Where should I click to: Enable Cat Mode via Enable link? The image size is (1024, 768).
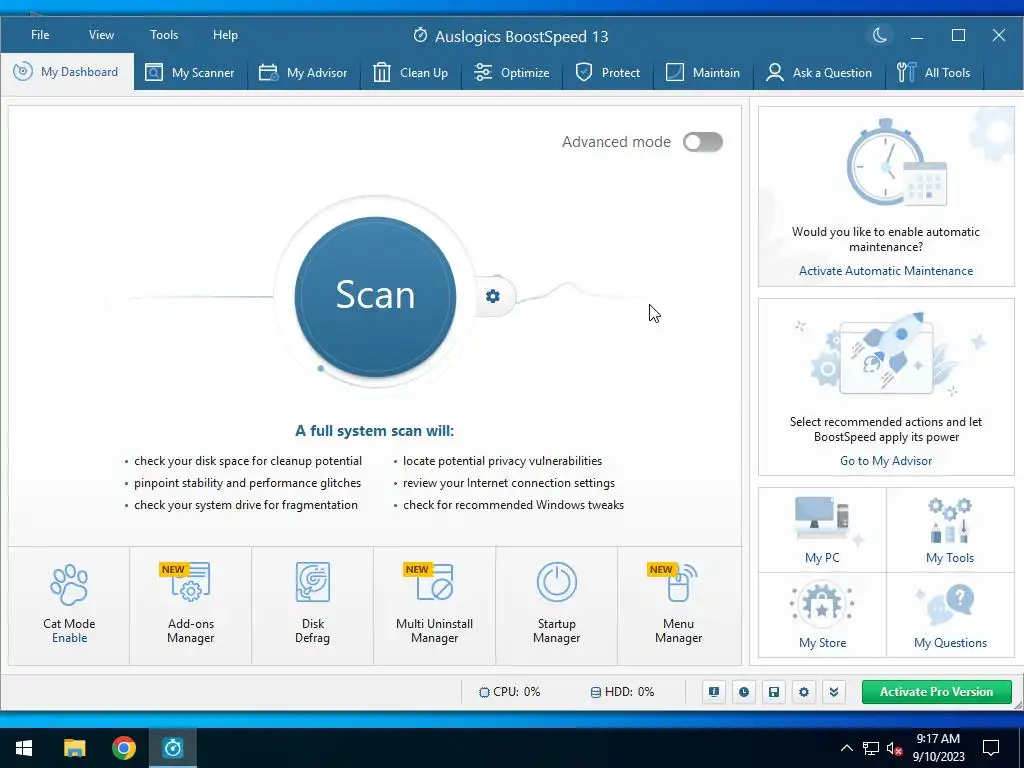tap(69, 638)
